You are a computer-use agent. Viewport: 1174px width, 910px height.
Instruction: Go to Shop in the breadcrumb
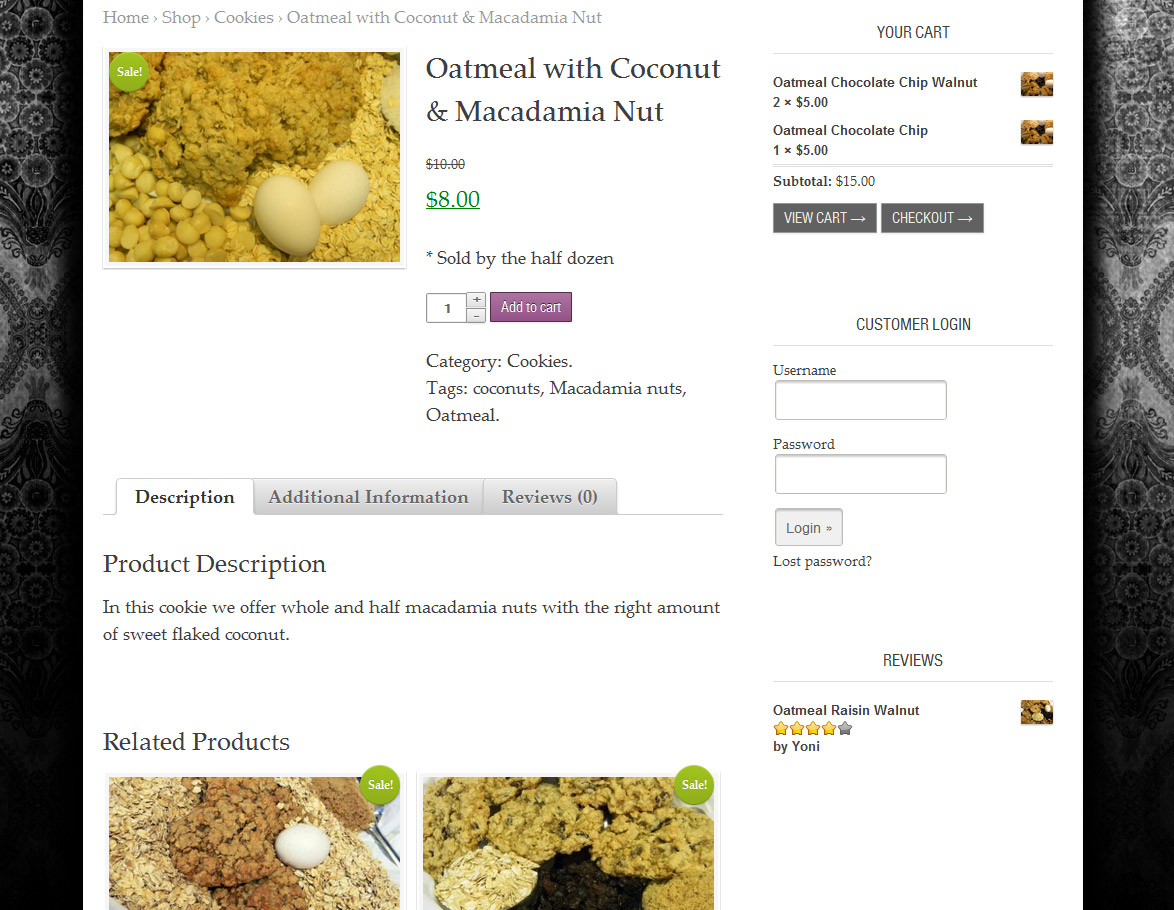coord(181,17)
